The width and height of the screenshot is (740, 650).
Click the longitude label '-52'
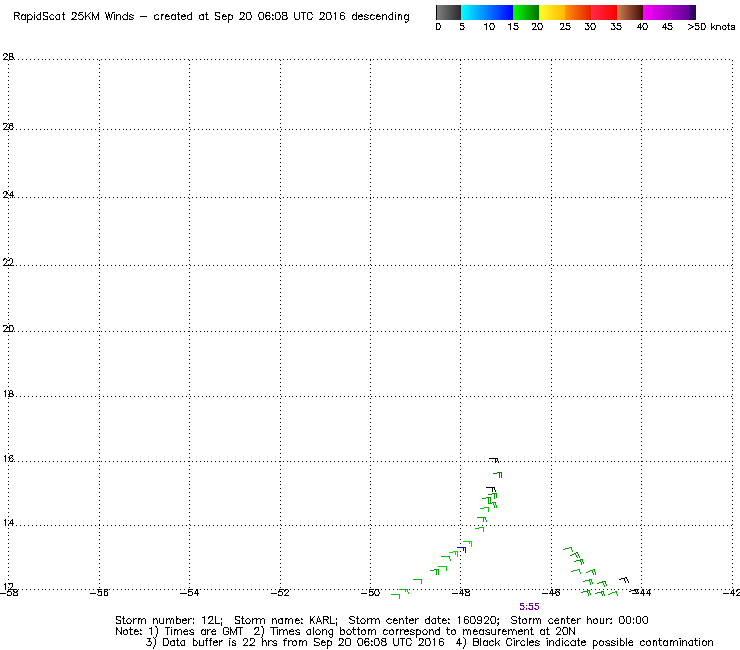point(280,593)
